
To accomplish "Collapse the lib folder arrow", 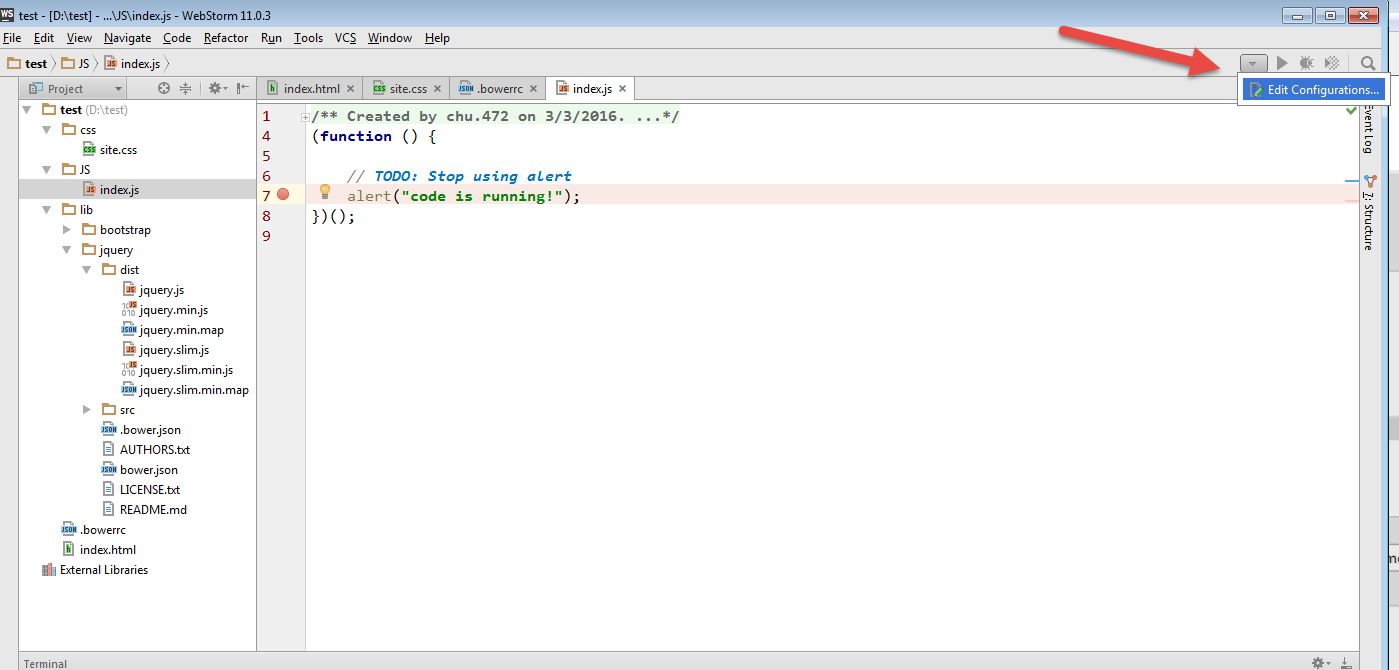I will [x=47, y=210].
